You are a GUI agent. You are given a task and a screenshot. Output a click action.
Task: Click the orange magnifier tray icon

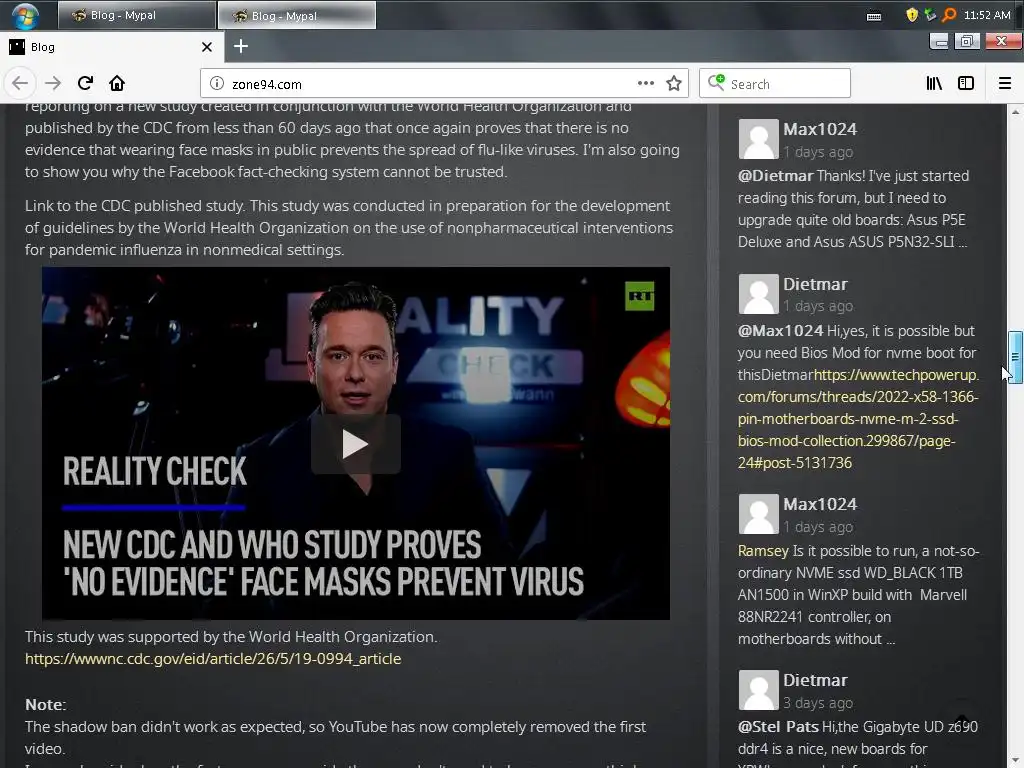(x=950, y=15)
